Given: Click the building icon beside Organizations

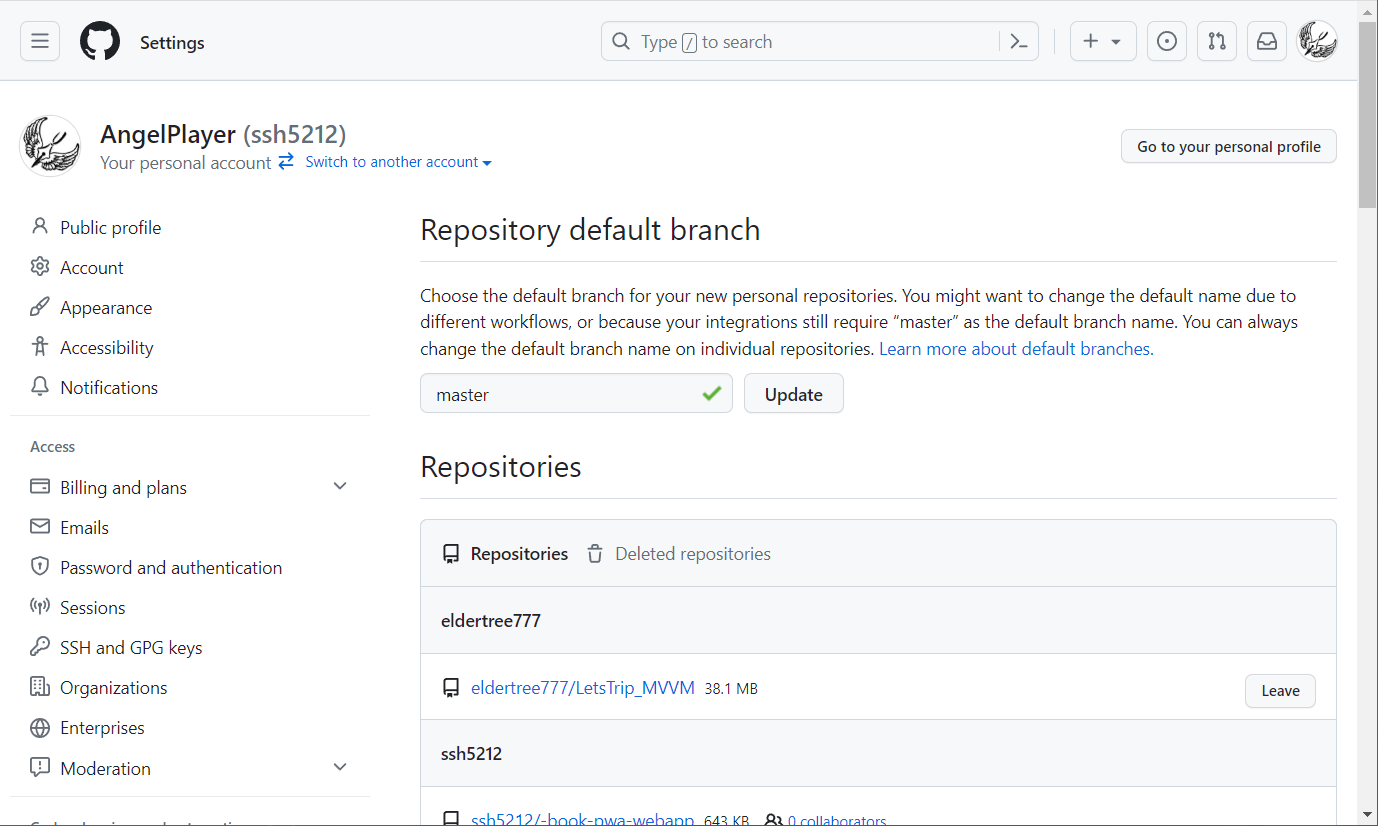Looking at the screenshot, I should pyautogui.click(x=40, y=687).
